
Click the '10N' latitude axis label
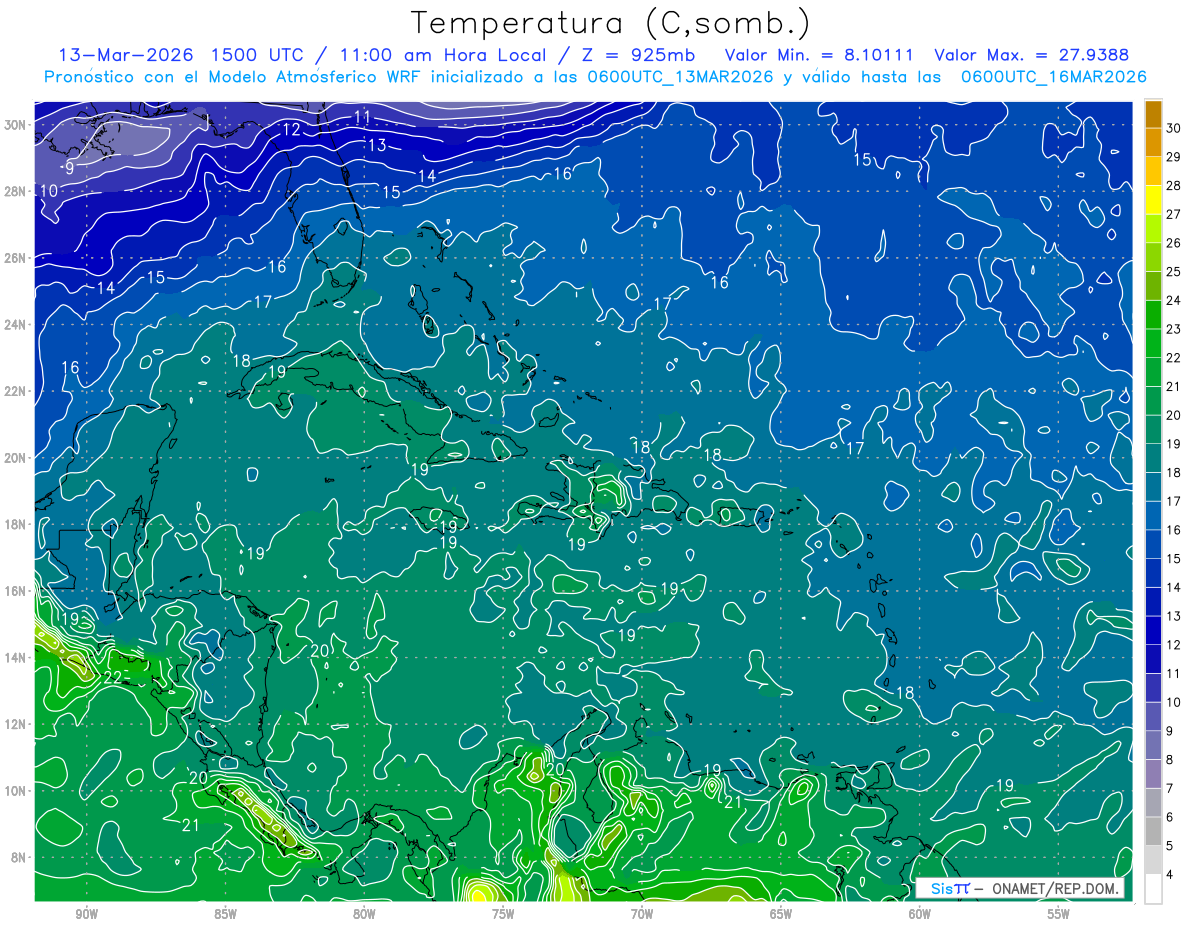click(x=15, y=791)
